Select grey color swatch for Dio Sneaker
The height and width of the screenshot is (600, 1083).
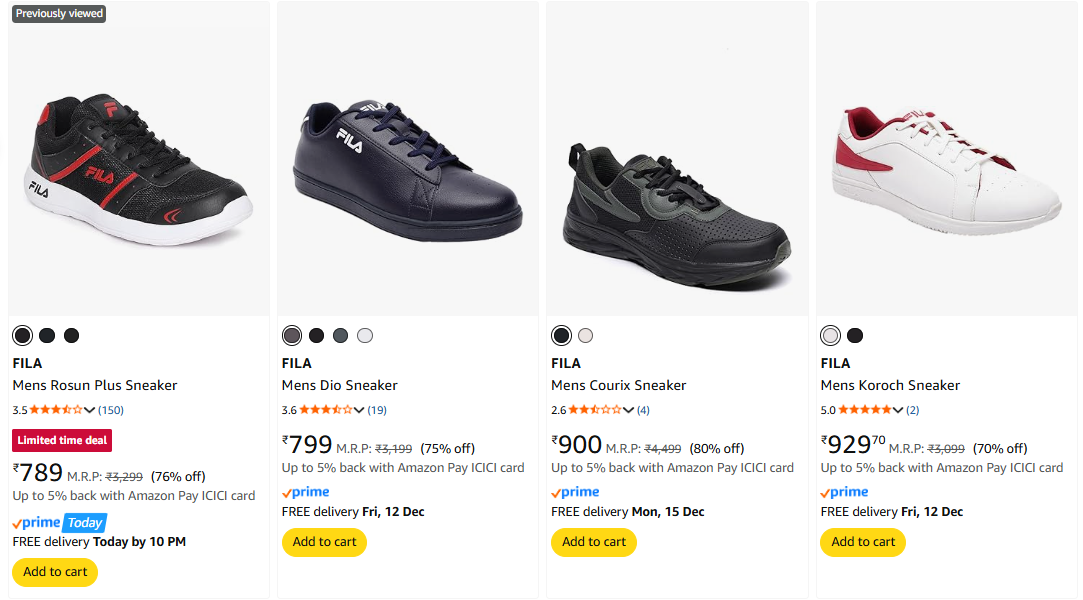[x=341, y=335]
